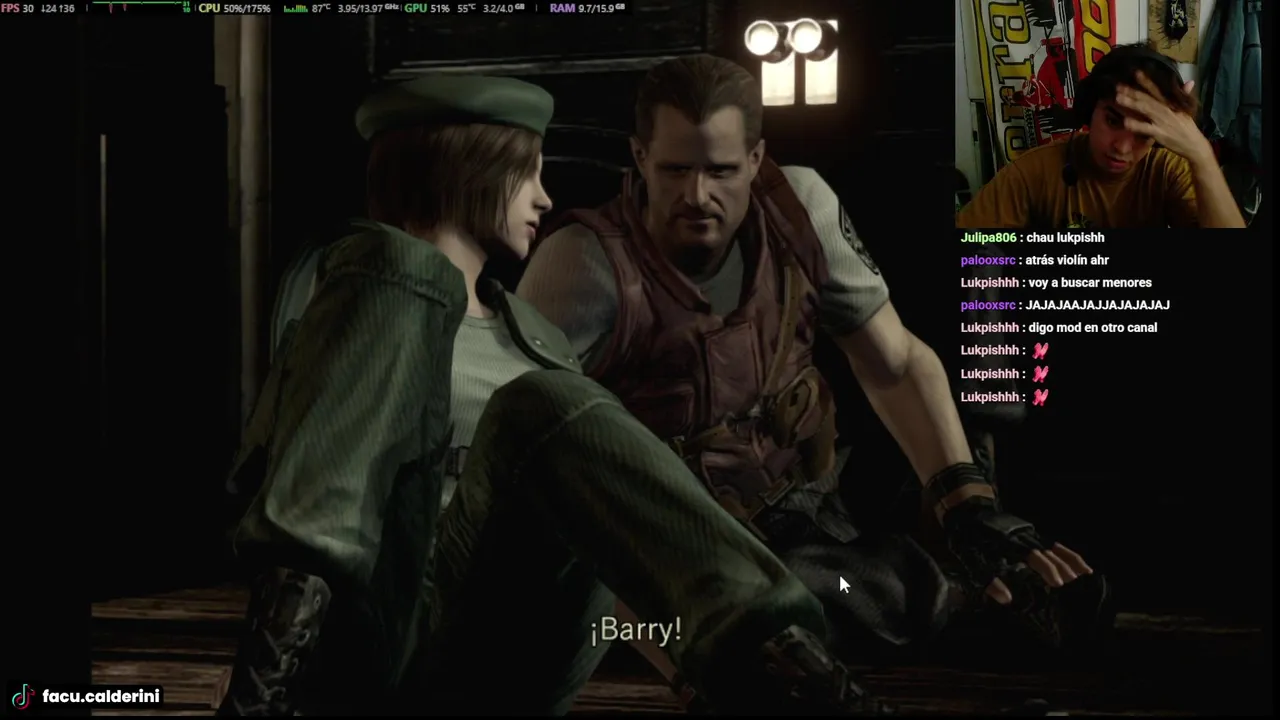The image size is (1280, 720).
Task: Click the JAJAJAAJAJJAJAJAJAJ chat message
Action: (1097, 305)
